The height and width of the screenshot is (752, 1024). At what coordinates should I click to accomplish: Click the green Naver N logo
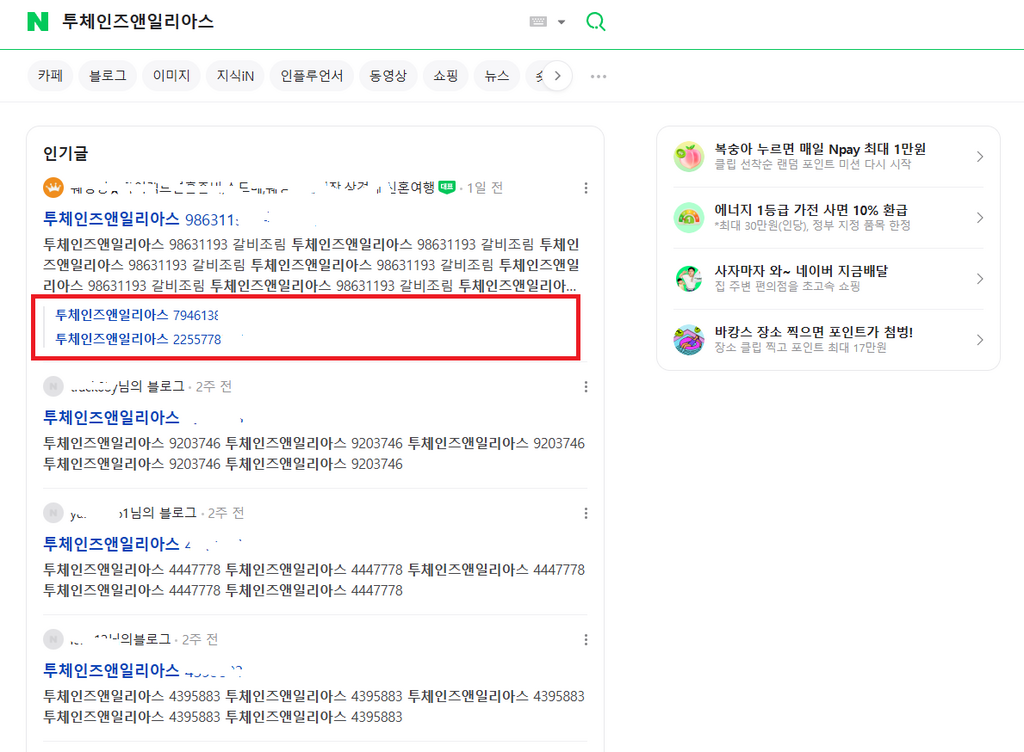(38, 22)
